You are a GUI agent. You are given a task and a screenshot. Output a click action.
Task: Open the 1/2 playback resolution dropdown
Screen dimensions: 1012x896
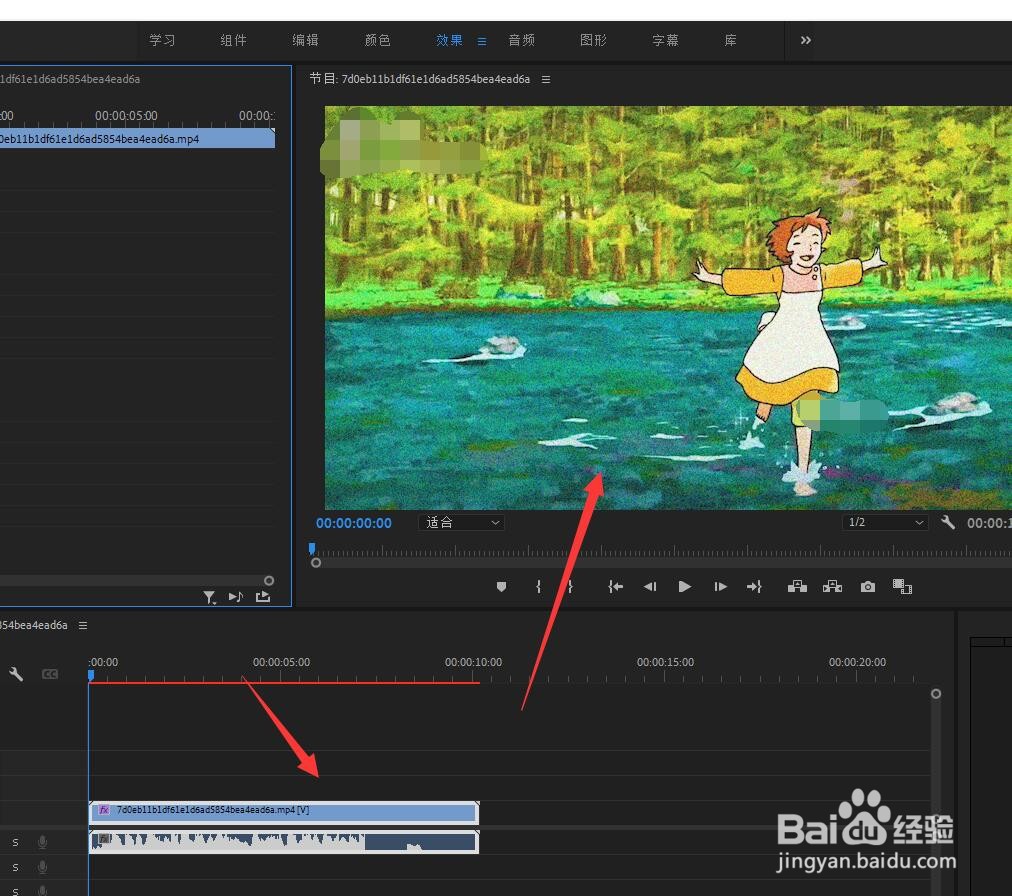point(885,522)
